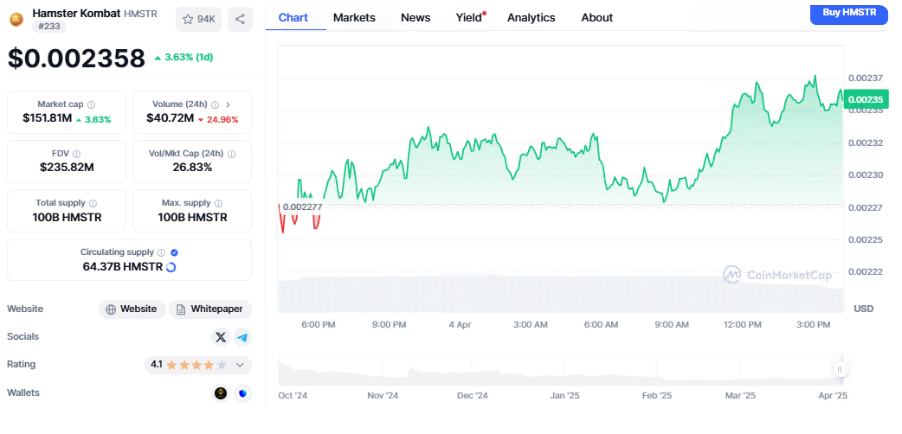Switch to the Markets tab

354,17
